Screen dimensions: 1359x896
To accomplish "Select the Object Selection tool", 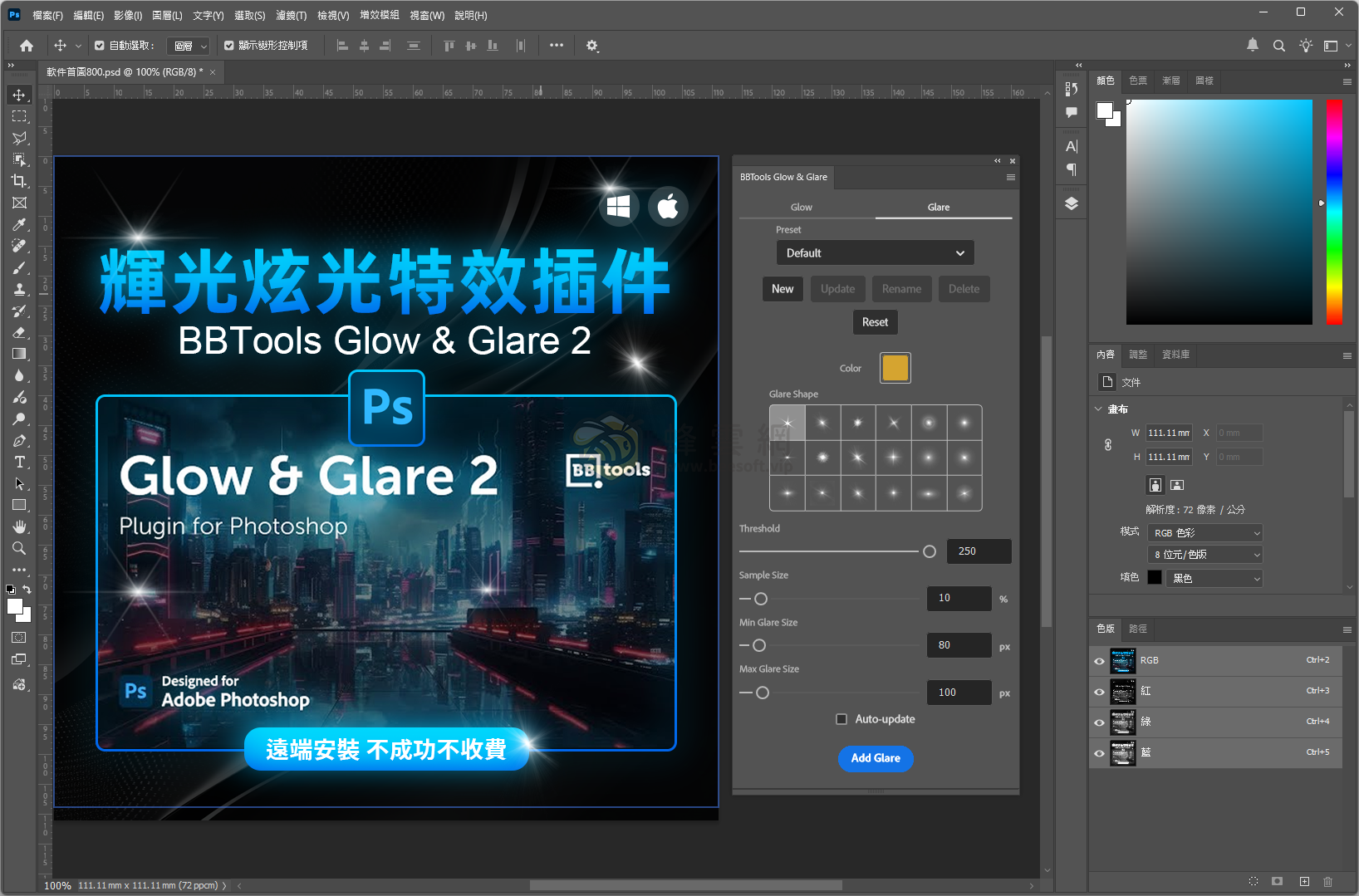I will (x=19, y=159).
